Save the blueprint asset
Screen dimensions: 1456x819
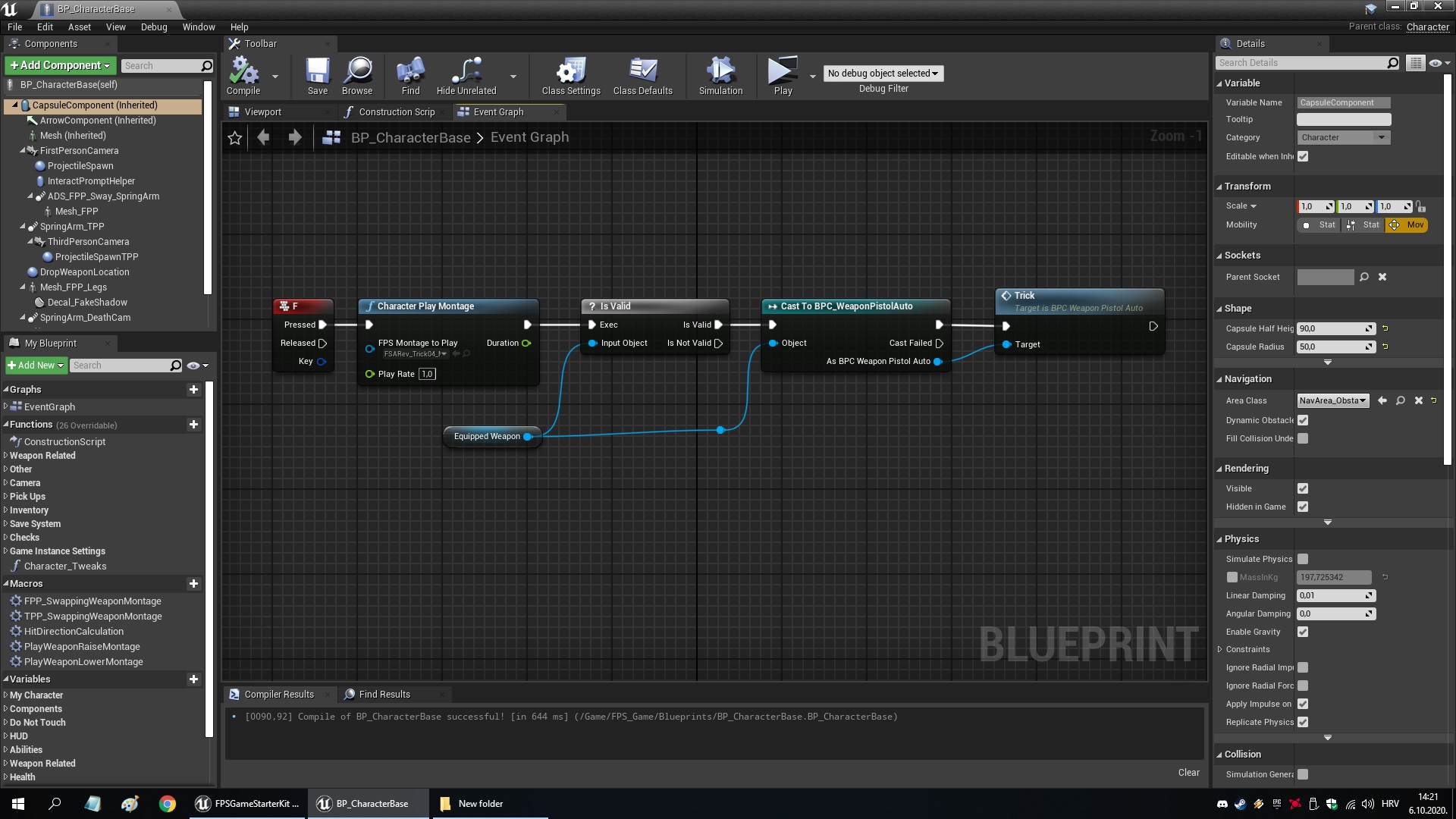pyautogui.click(x=317, y=74)
